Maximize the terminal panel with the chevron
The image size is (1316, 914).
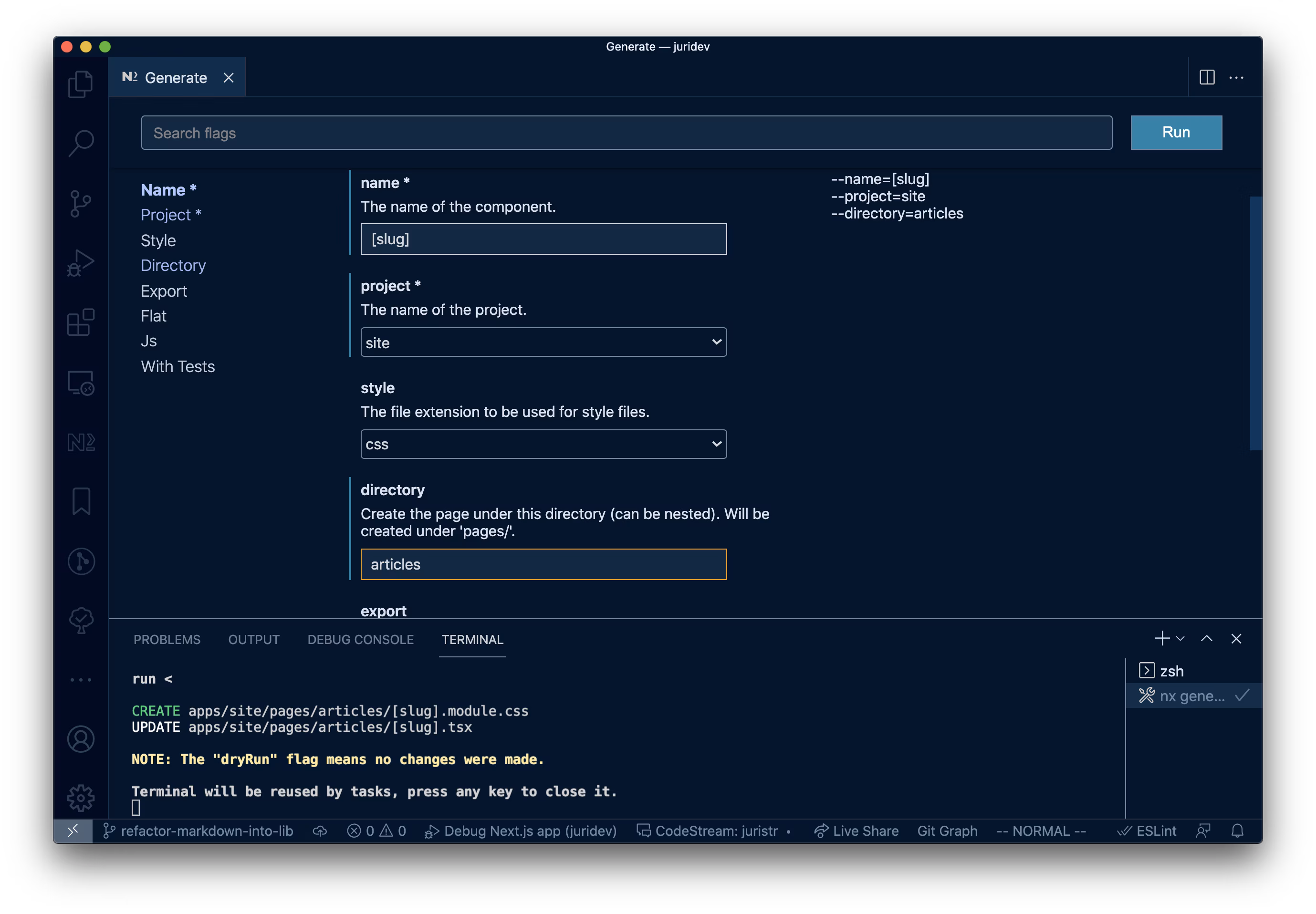[x=1207, y=639]
